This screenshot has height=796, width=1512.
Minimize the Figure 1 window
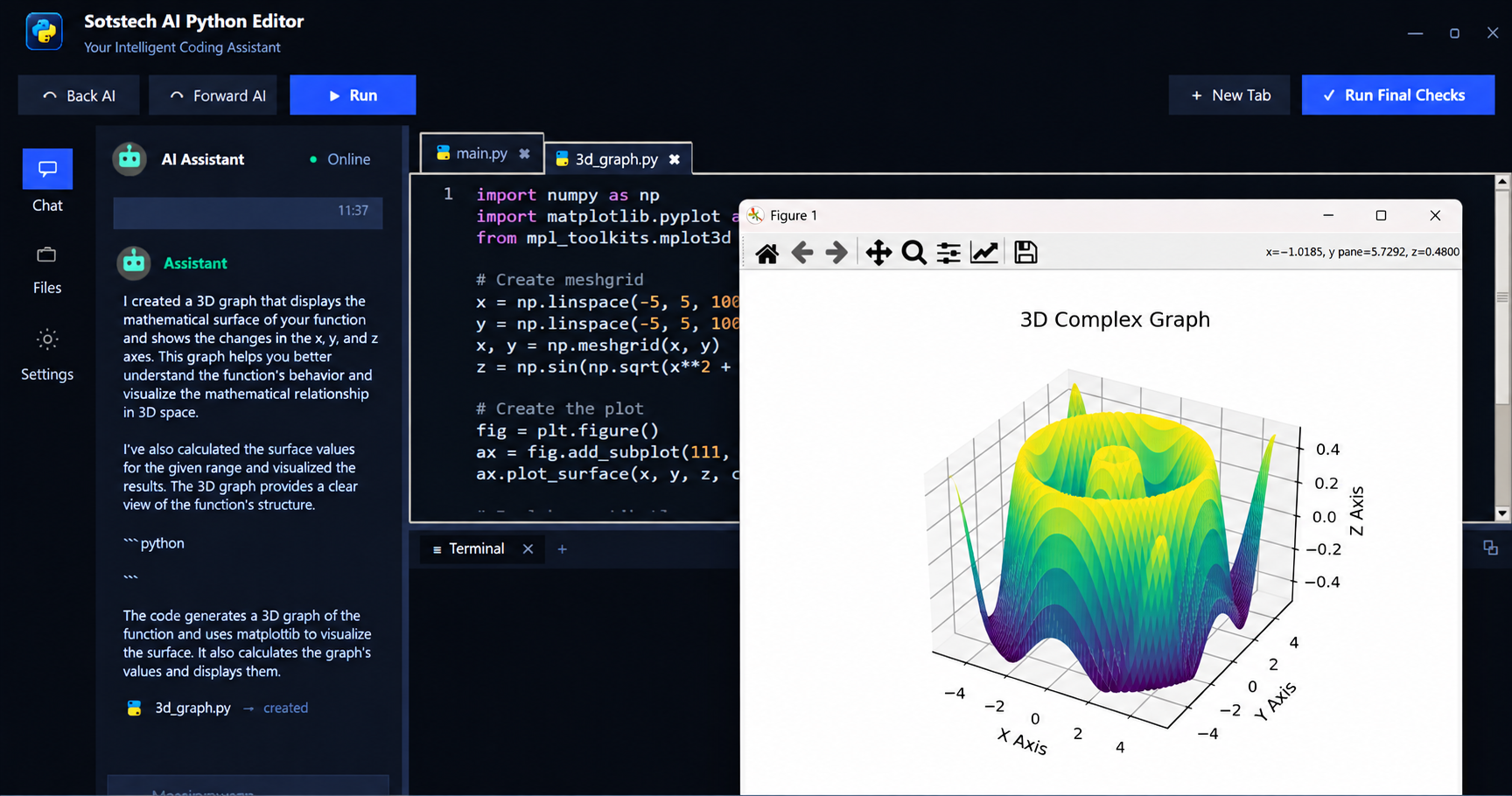1328,215
